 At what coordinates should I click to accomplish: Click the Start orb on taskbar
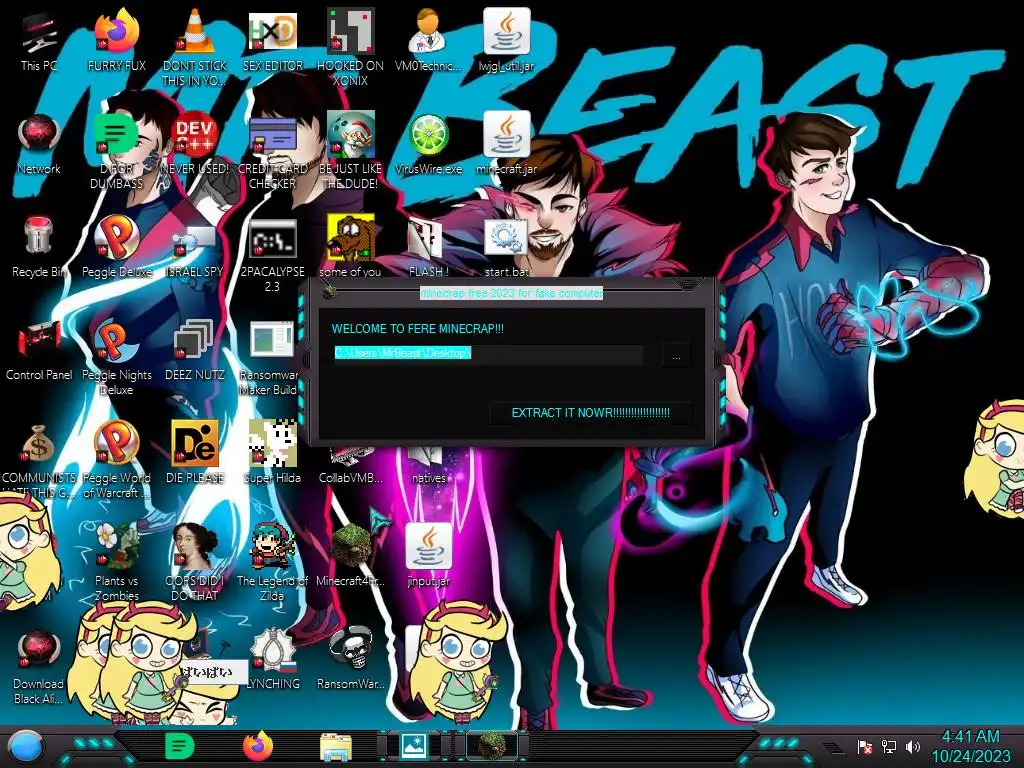tap(26, 747)
